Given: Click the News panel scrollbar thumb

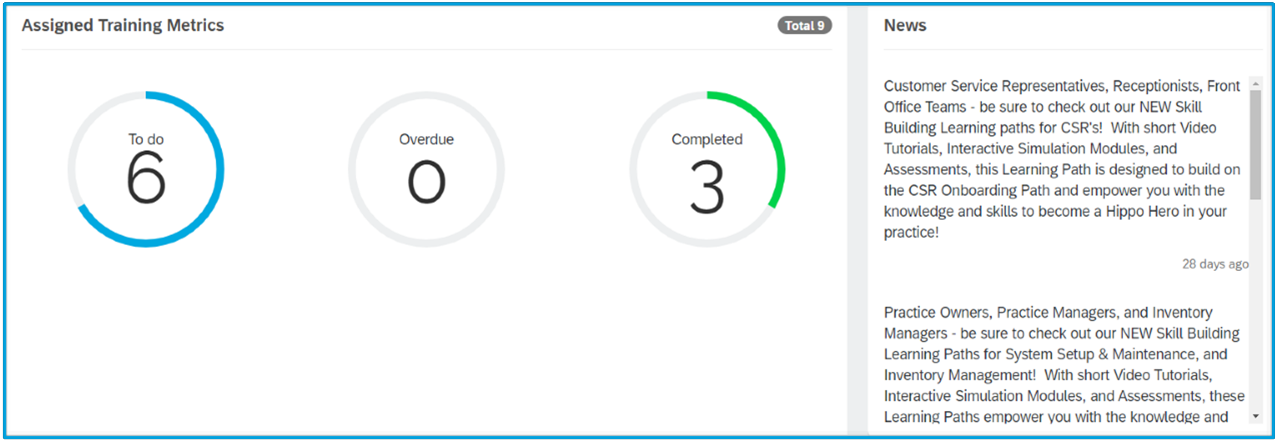Looking at the screenshot, I should pyautogui.click(x=1255, y=145).
